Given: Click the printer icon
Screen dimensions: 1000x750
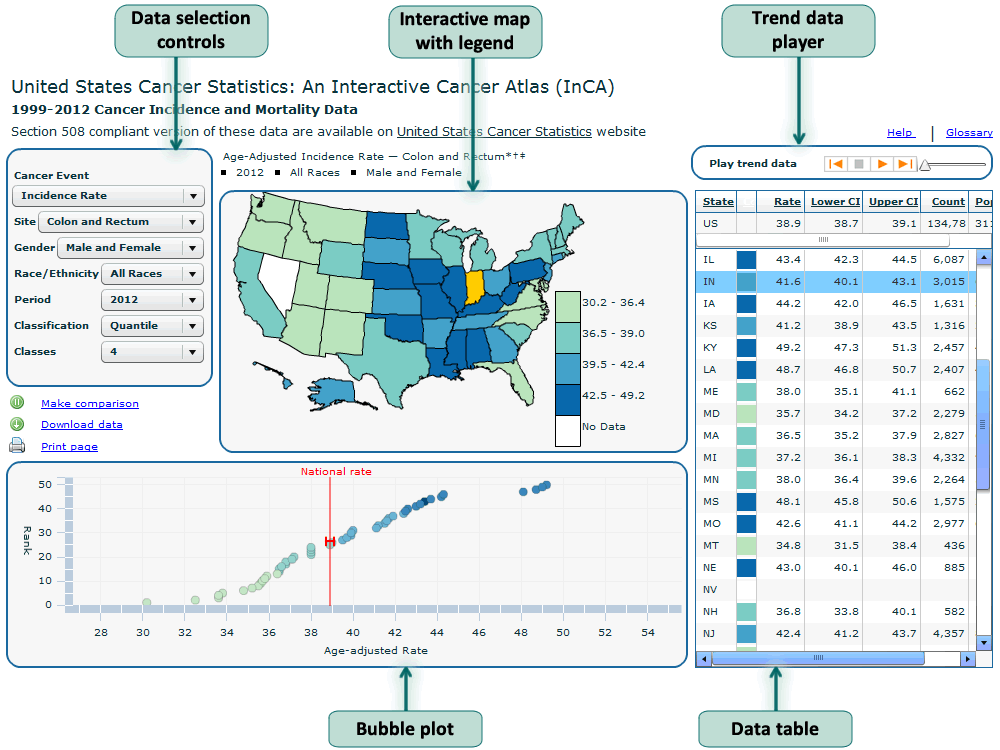Looking at the screenshot, I should coord(17,446).
